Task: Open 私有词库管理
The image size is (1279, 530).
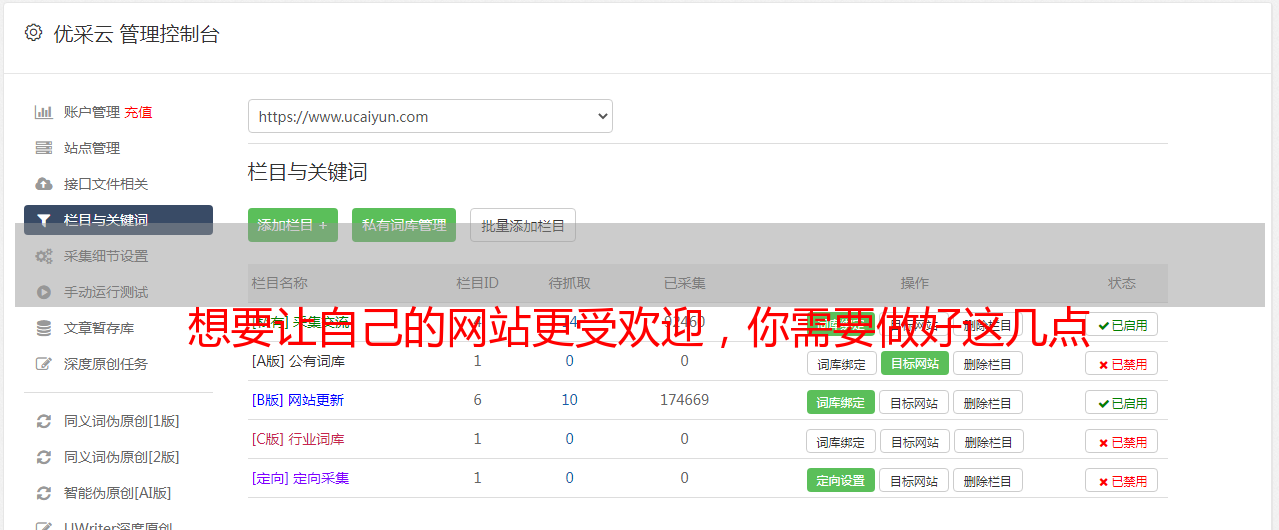Action: point(404,225)
